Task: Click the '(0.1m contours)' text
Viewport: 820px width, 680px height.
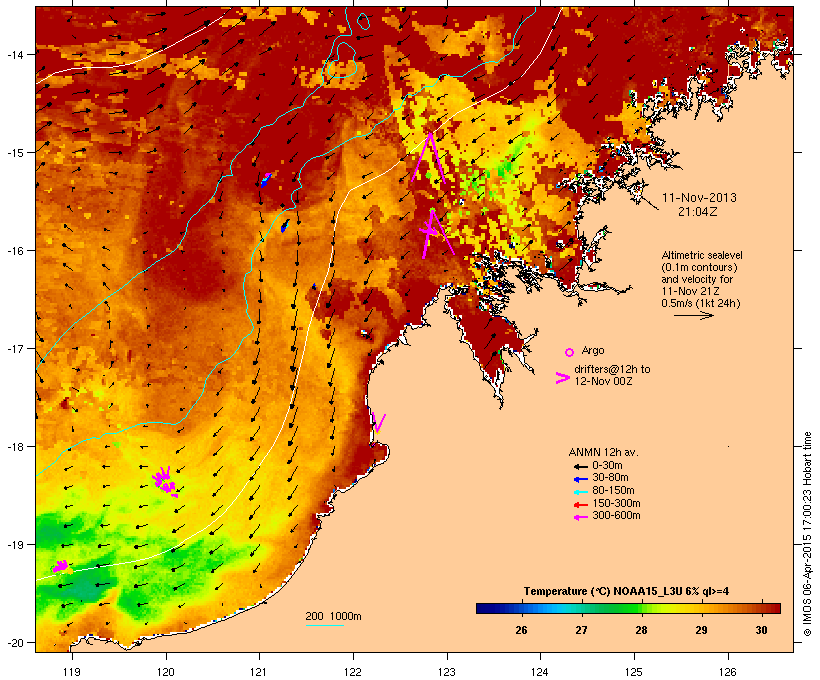Action: pyautogui.click(x=699, y=267)
